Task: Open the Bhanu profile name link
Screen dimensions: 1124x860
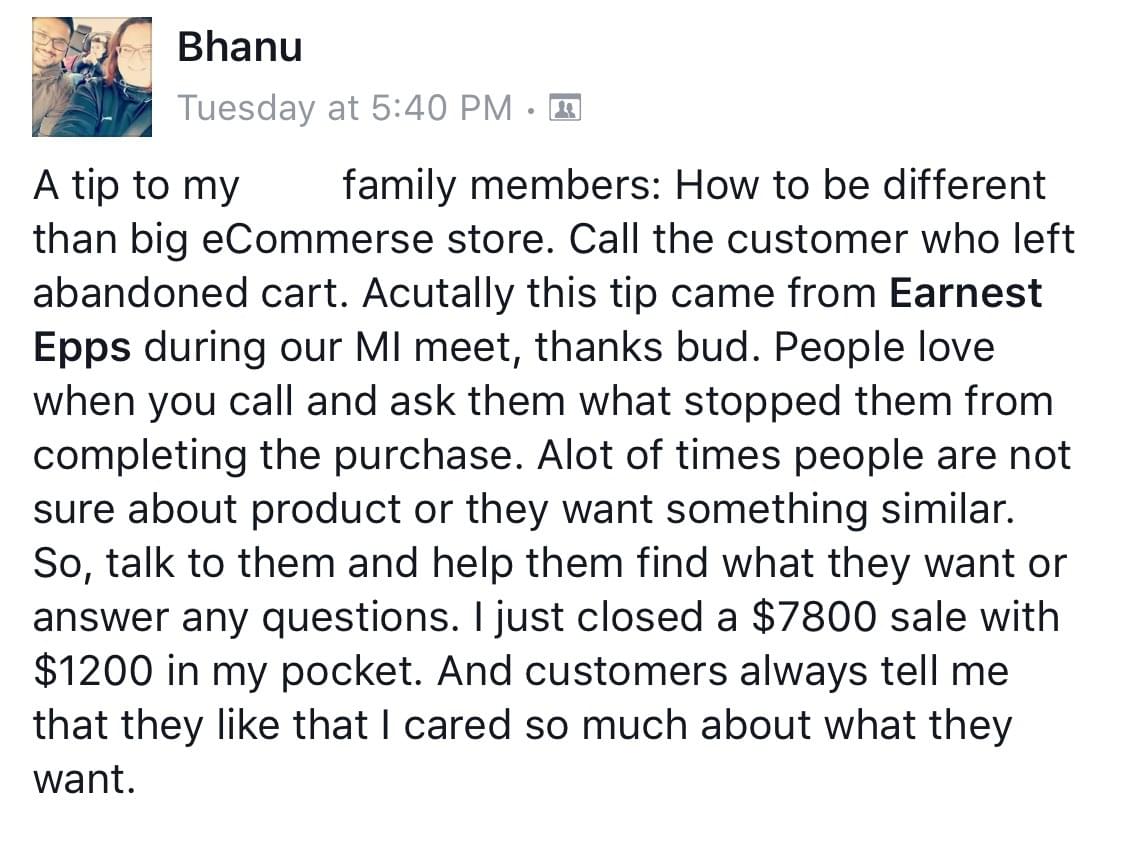Action: pos(240,47)
